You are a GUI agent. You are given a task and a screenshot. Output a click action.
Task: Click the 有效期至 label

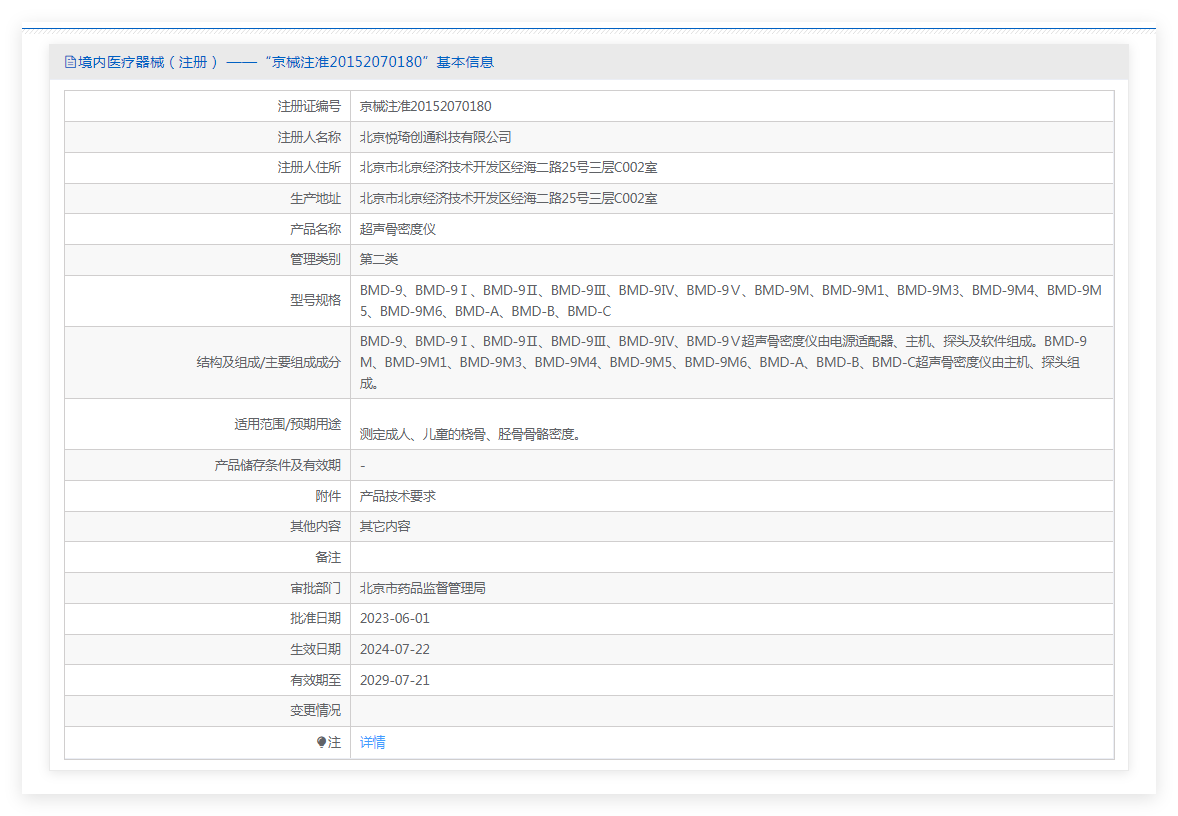316,680
